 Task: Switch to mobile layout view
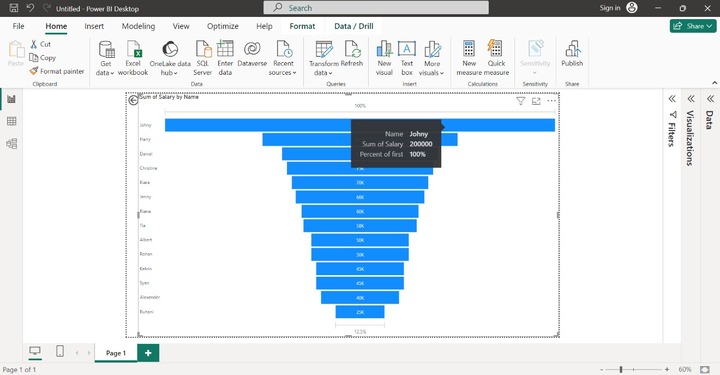point(60,351)
